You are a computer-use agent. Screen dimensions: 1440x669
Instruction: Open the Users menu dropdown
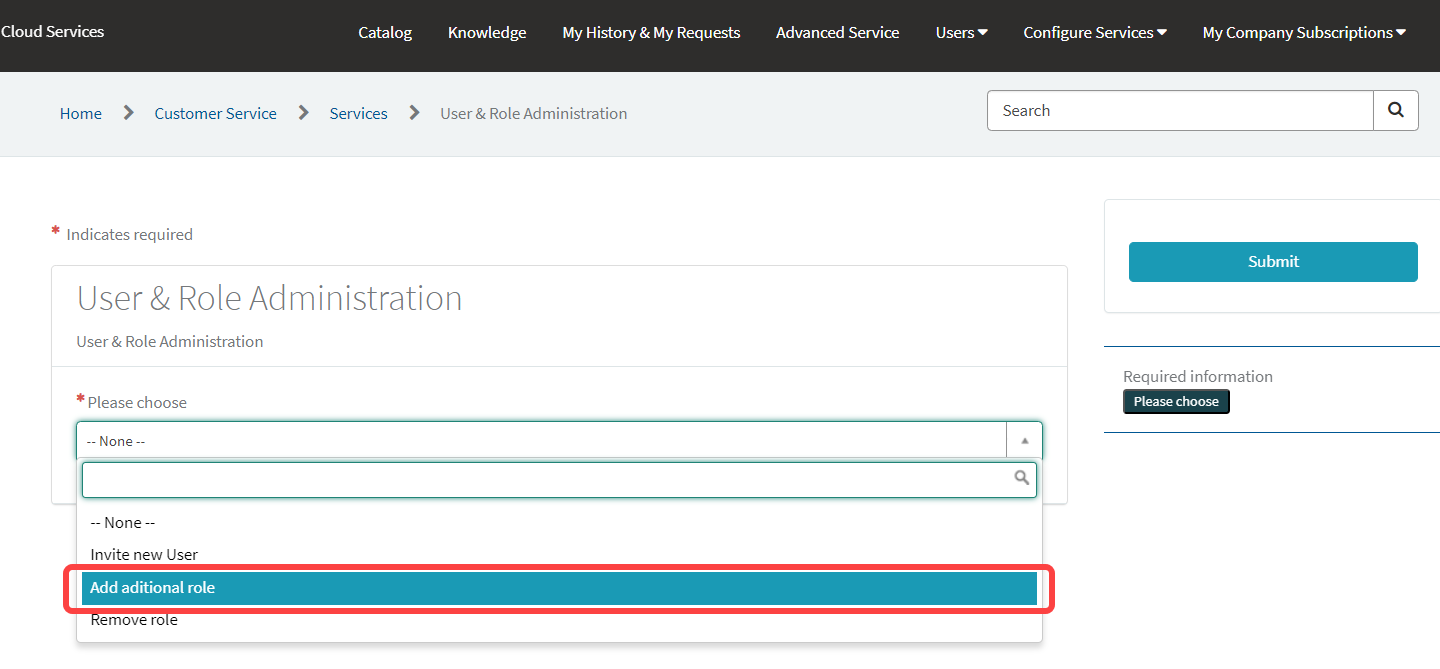(x=961, y=33)
